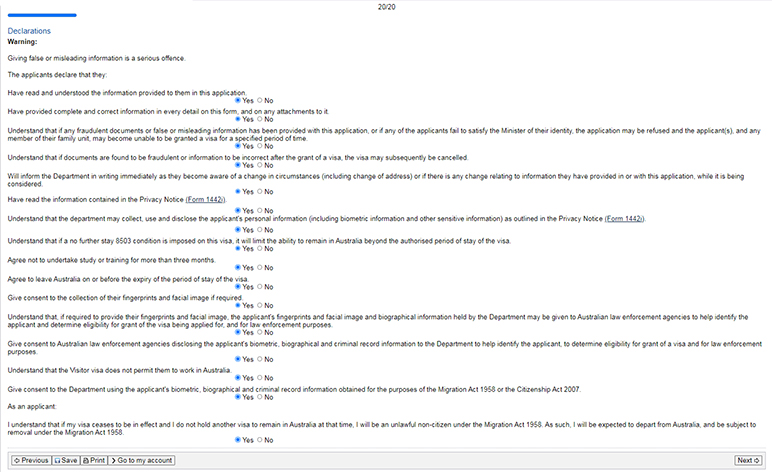Select Yes for no further stay 8503 condition
This screenshot has width=772, height=472.
point(238,249)
